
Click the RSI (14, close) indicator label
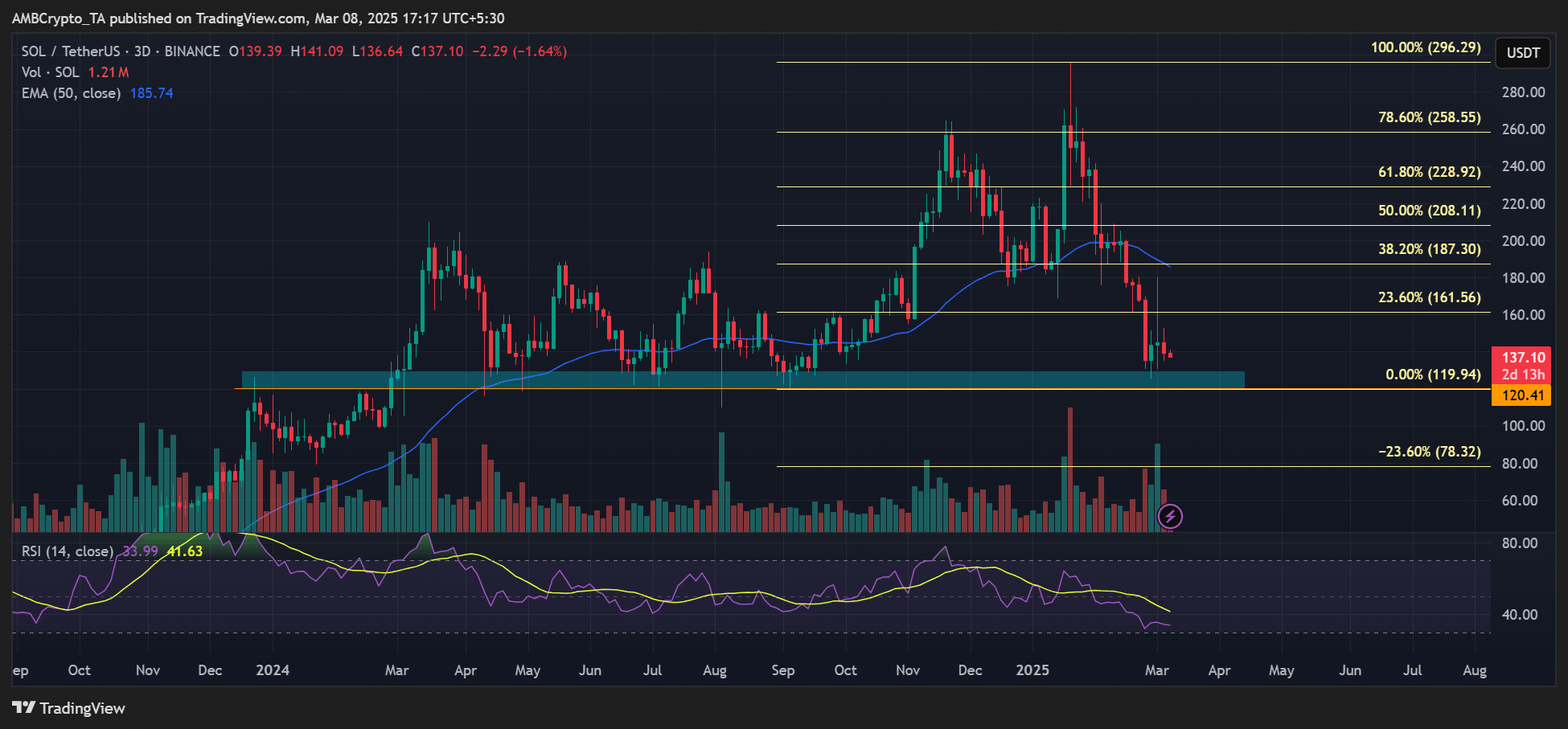click(x=68, y=551)
